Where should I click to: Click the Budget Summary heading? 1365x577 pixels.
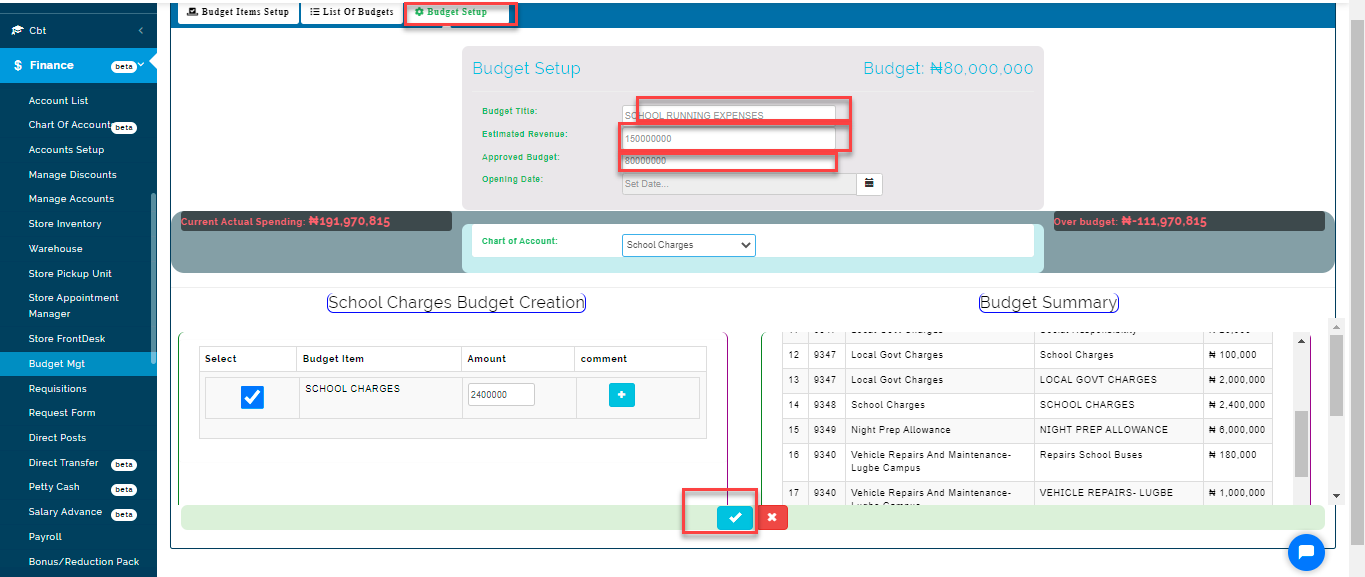(x=1048, y=302)
